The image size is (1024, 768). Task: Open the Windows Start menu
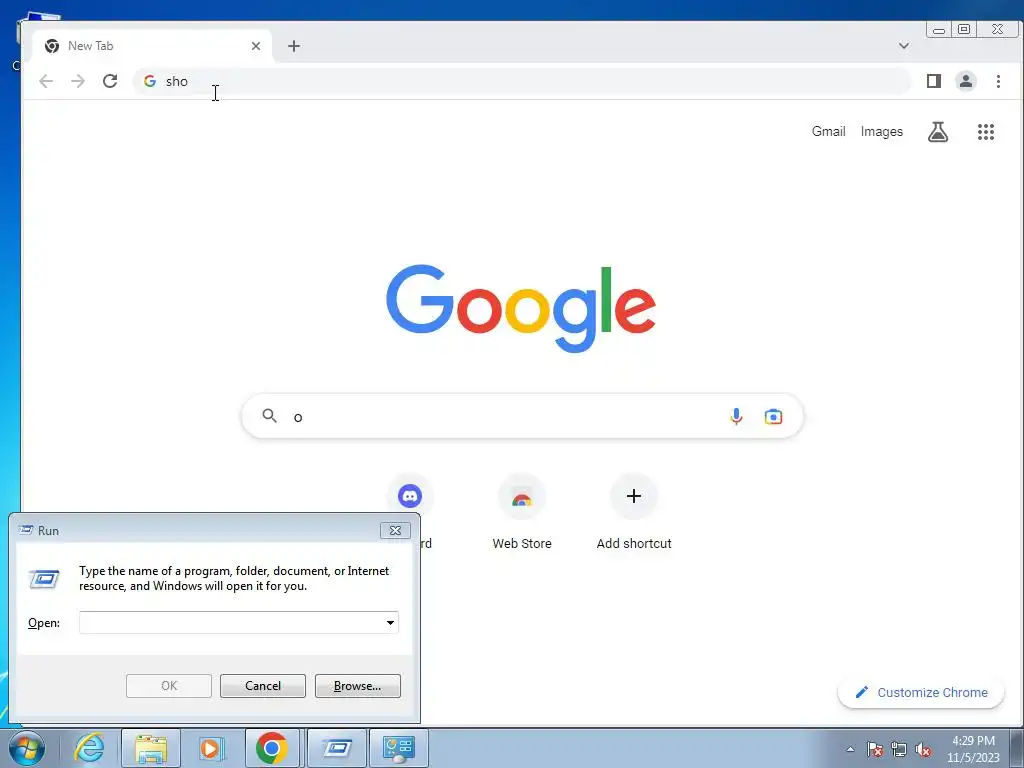[27, 748]
